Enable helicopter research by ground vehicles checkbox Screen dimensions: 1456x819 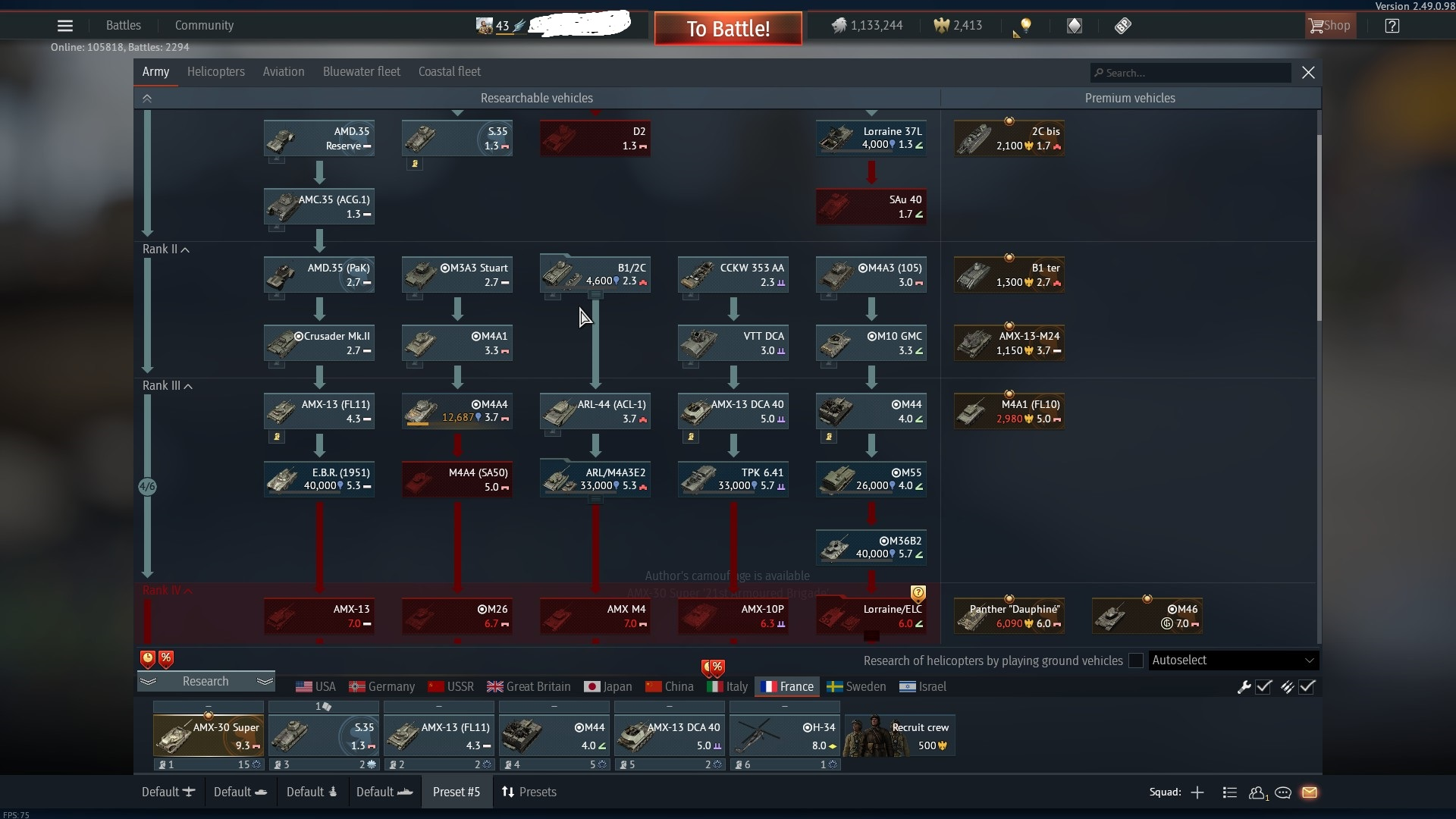tap(1135, 661)
